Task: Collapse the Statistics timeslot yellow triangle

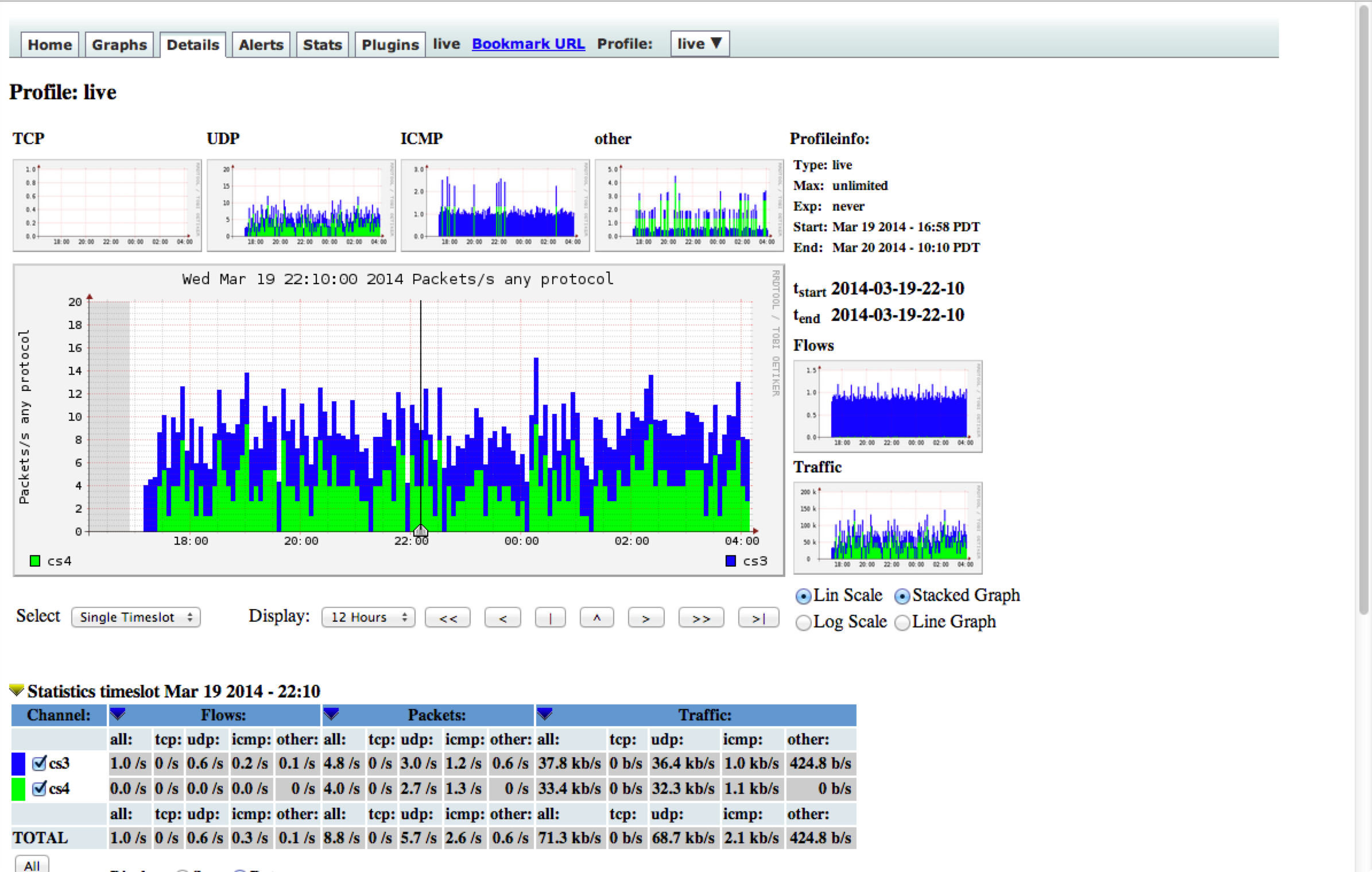Action: coord(17,689)
